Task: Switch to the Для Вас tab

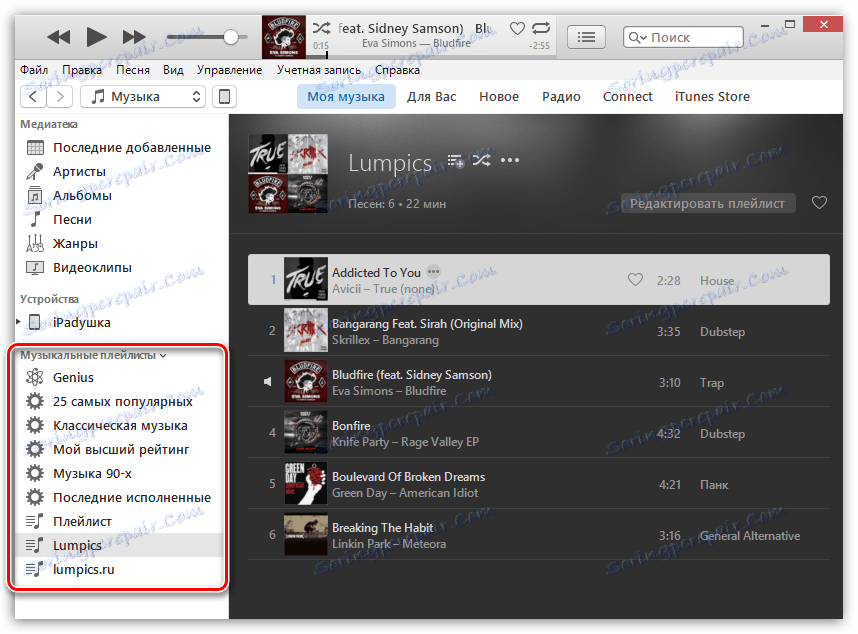Action: point(431,97)
